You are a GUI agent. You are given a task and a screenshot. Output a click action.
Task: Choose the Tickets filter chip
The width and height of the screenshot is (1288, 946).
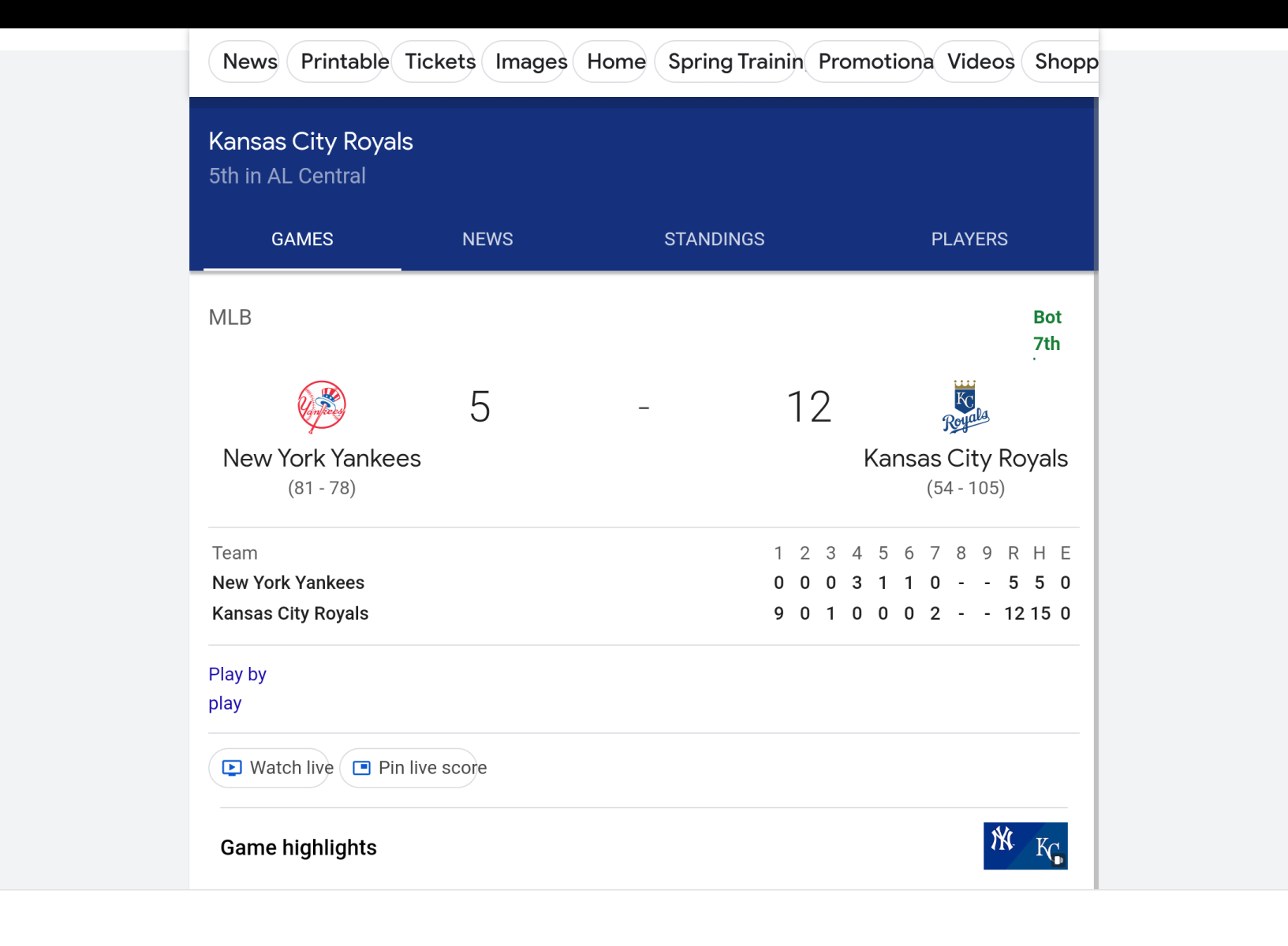tap(439, 61)
